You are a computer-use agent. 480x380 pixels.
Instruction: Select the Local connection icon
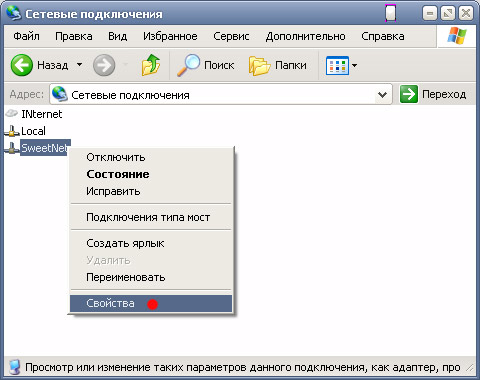(12, 131)
